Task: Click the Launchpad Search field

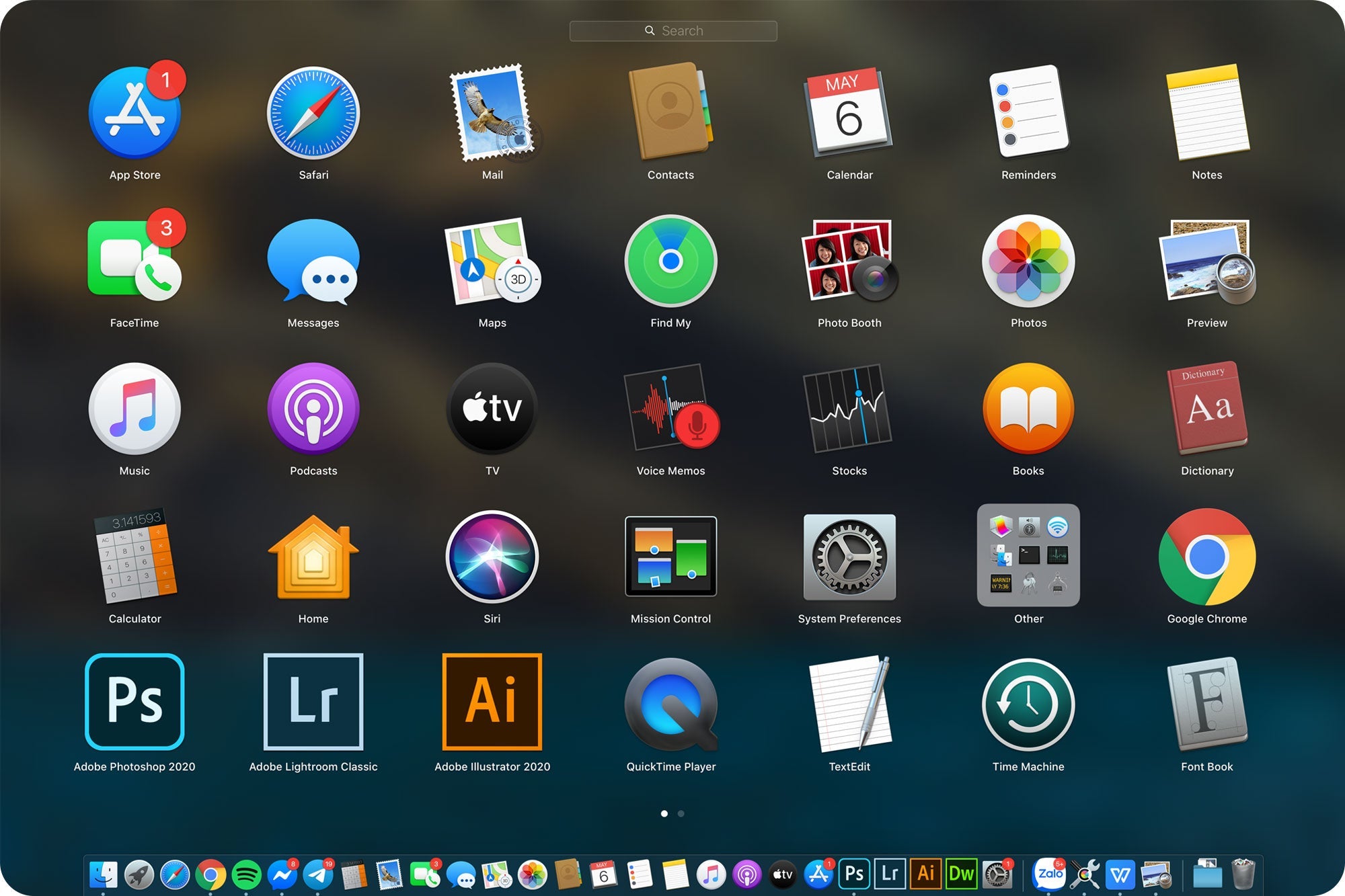Action: [673, 31]
